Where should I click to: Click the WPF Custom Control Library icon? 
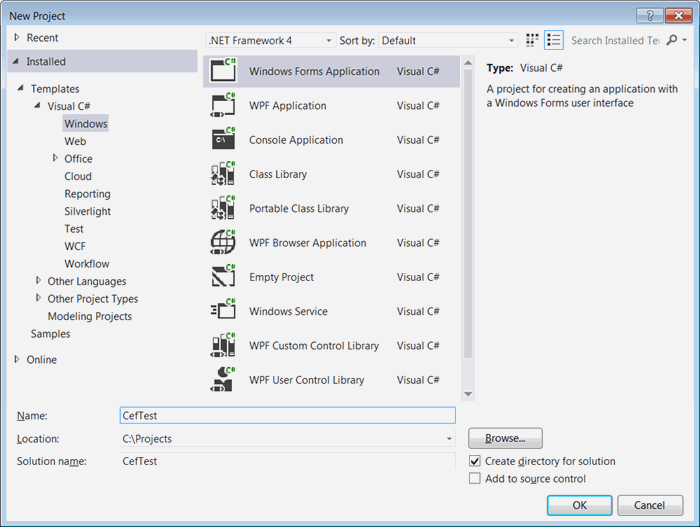(223, 345)
